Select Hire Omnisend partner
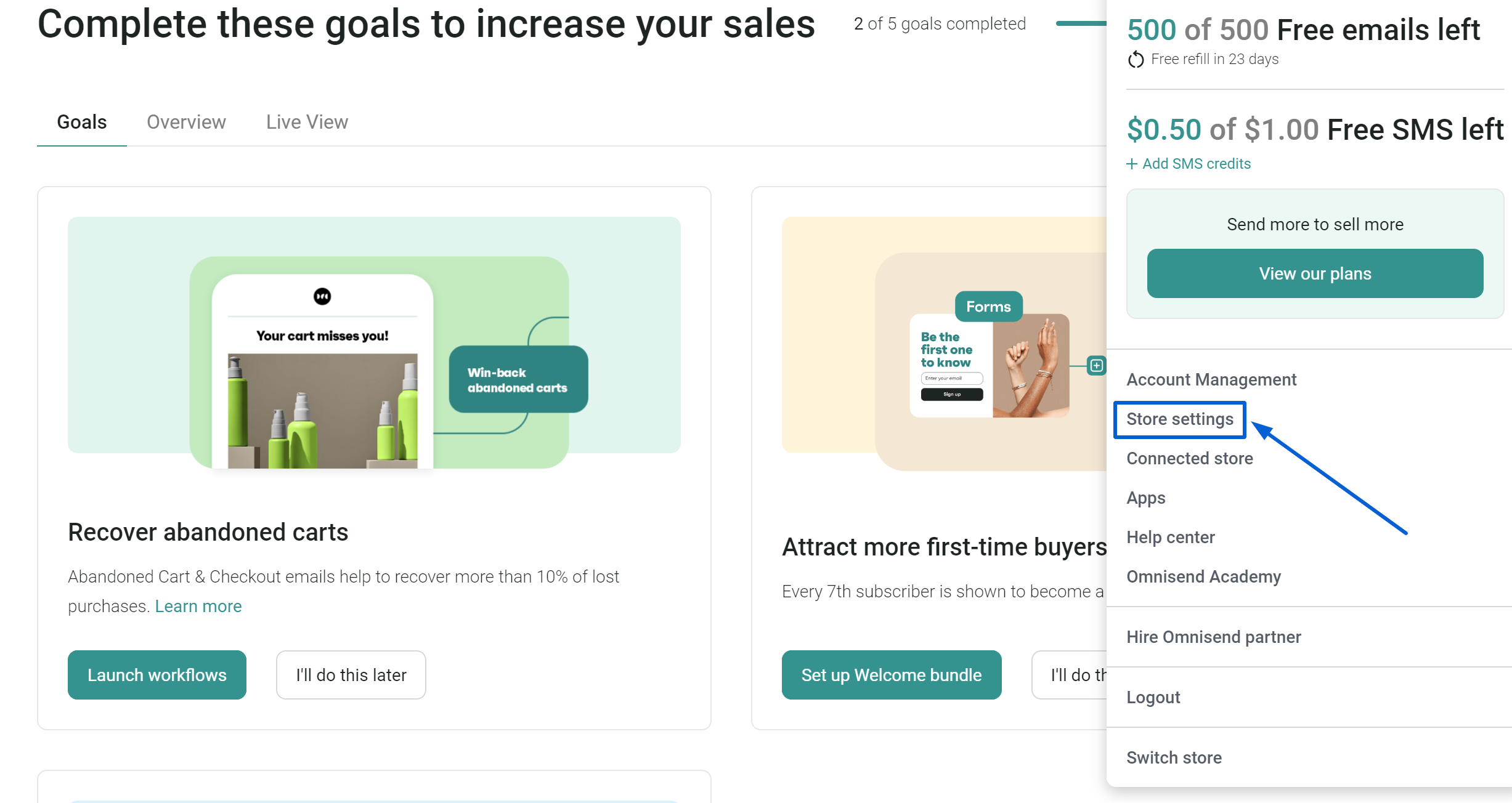This screenshot has height=803, width=1512. [x=1214, y=637]
